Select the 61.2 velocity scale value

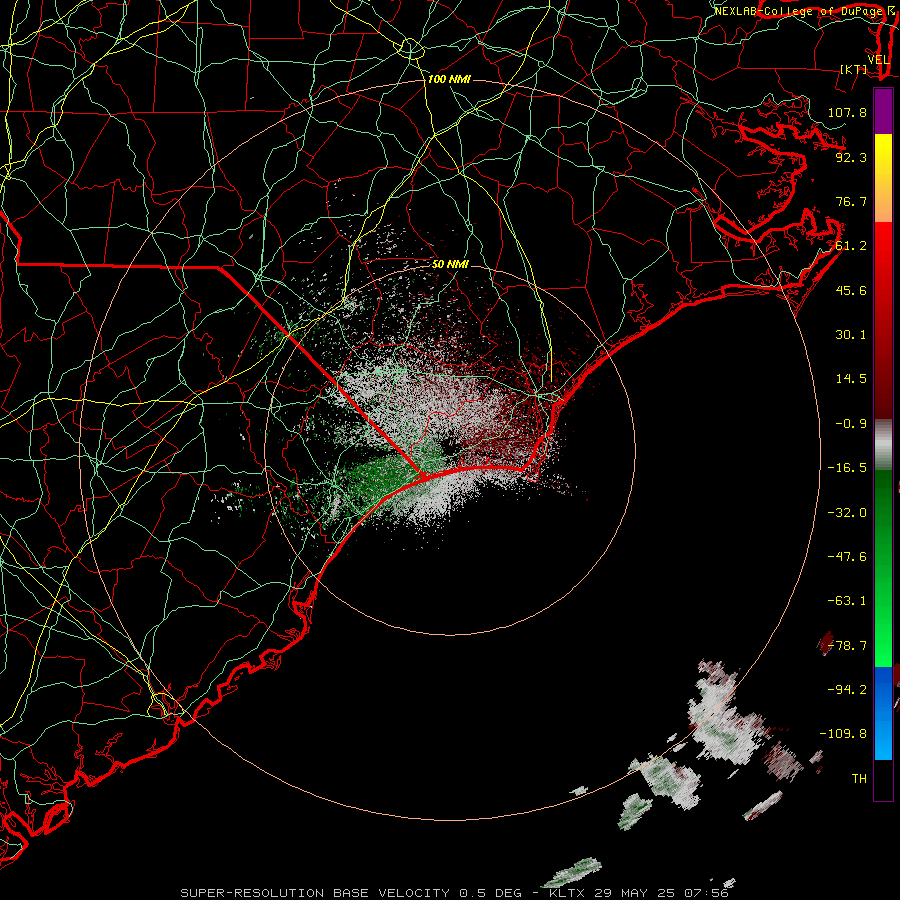tap(851, 246)
